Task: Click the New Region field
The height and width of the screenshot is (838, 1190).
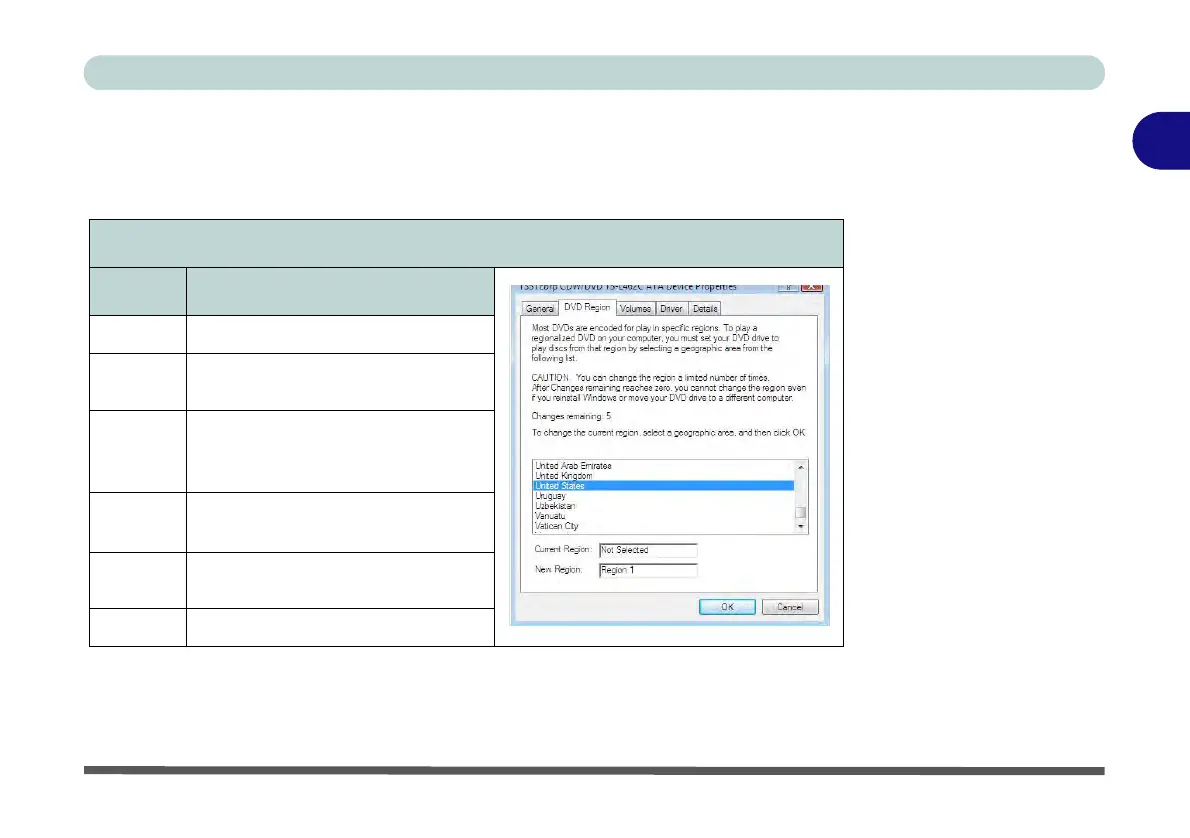Action: click(x=647, y=570)
